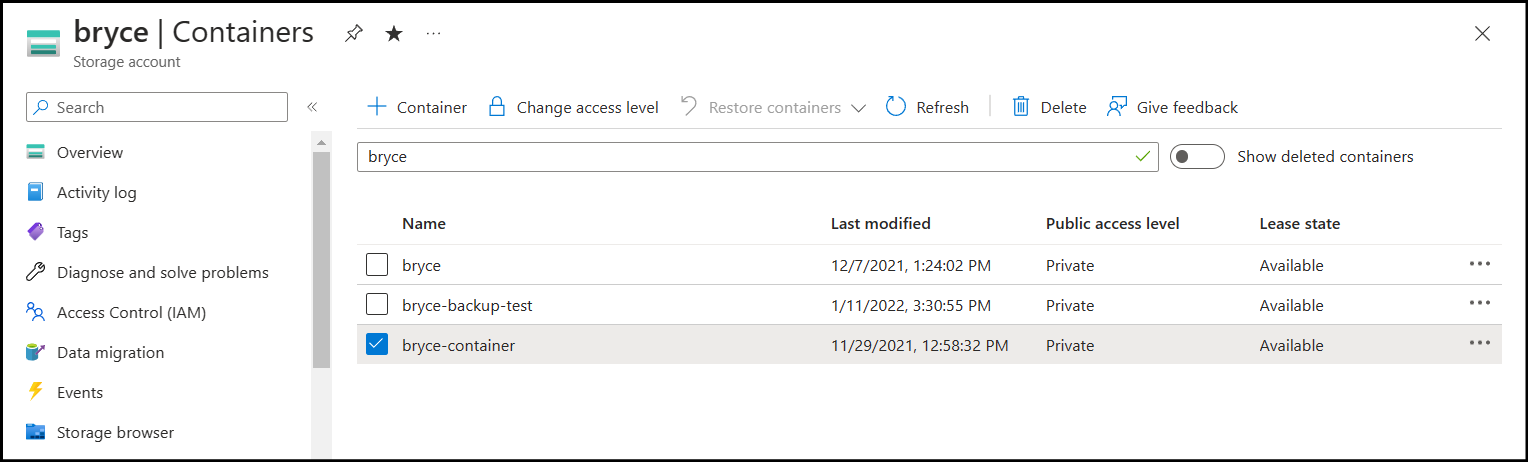
Task: Refresh the containers list
Action: pyautogui.click(x=927, y=107)
